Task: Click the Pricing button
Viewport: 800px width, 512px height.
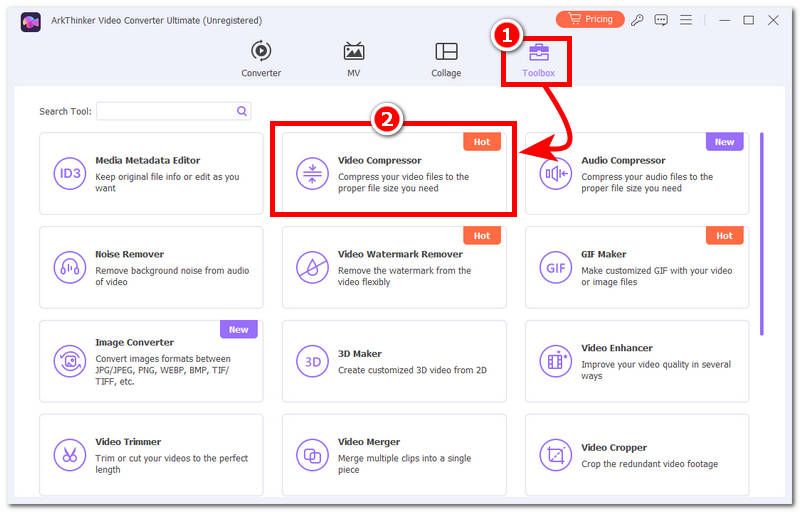Action: 590,19
